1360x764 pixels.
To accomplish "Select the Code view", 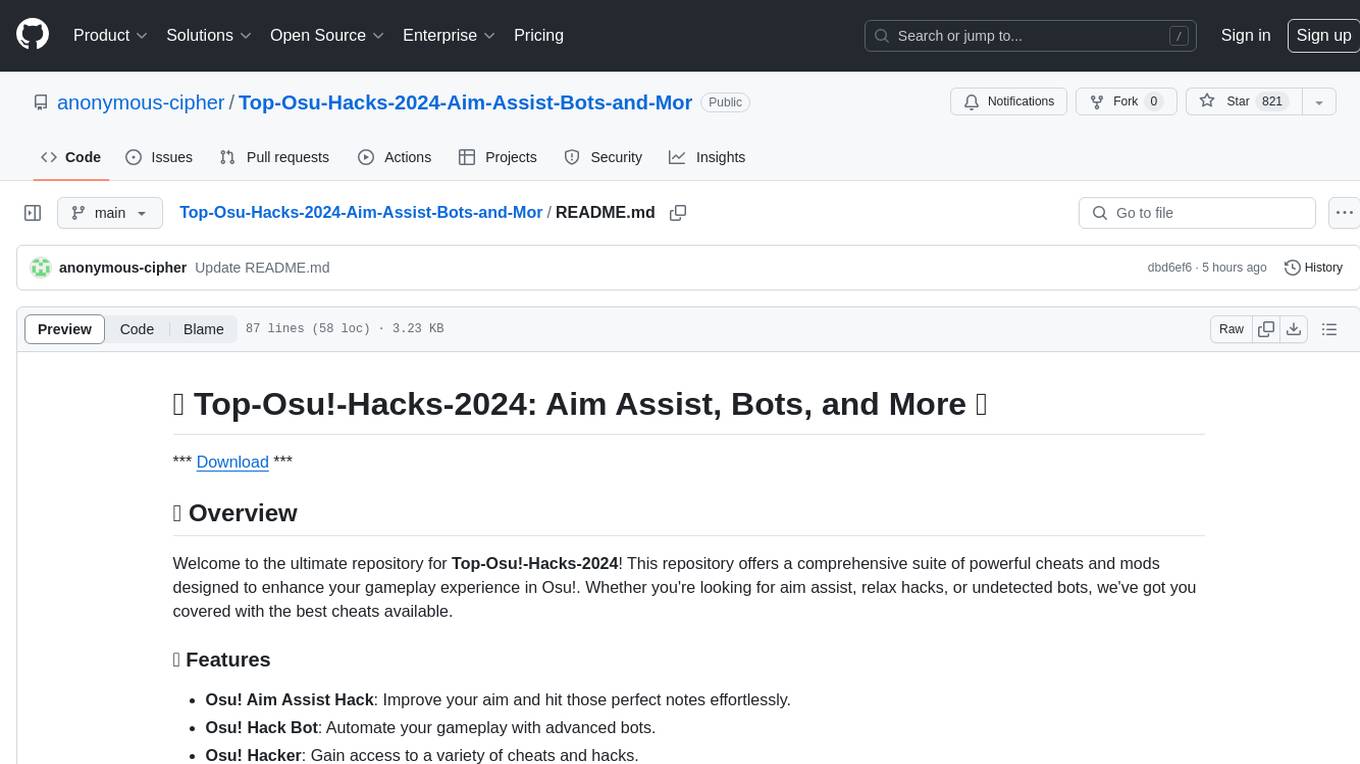I will (x=137, y=329).
